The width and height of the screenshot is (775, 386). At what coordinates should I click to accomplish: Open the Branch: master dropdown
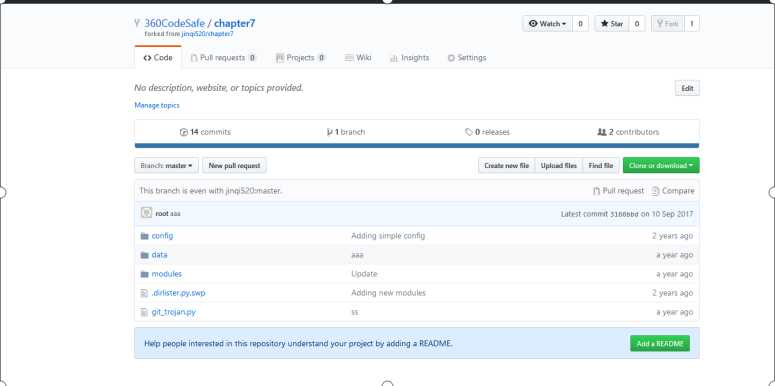point(167,166)
